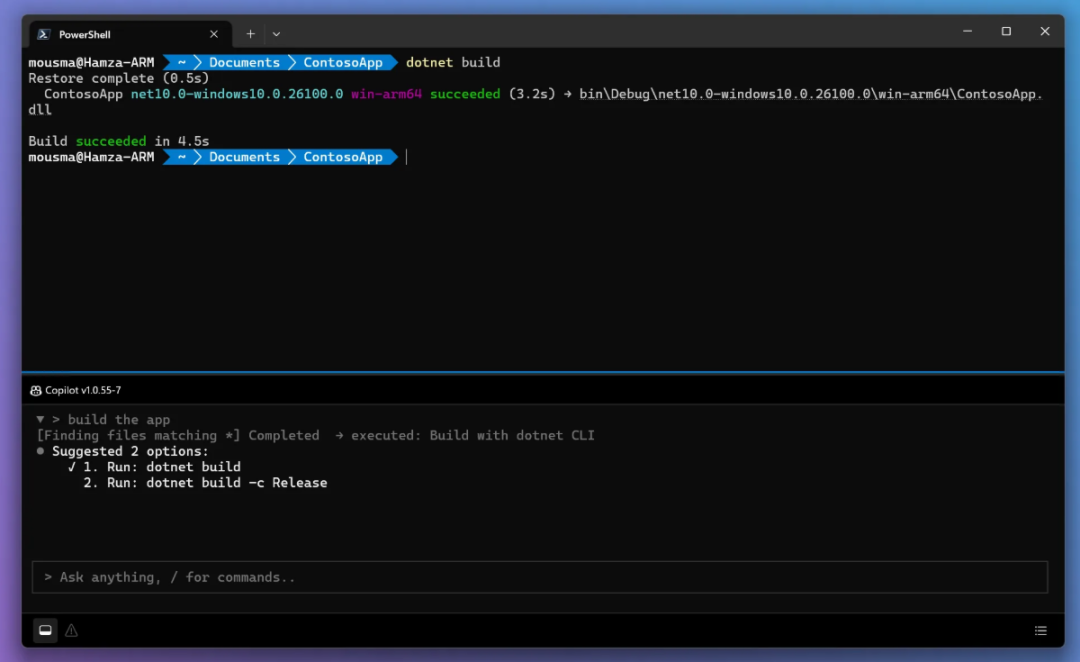Click the Documents segment in first prompt
1080x662 pixels.
coord(245,62)
